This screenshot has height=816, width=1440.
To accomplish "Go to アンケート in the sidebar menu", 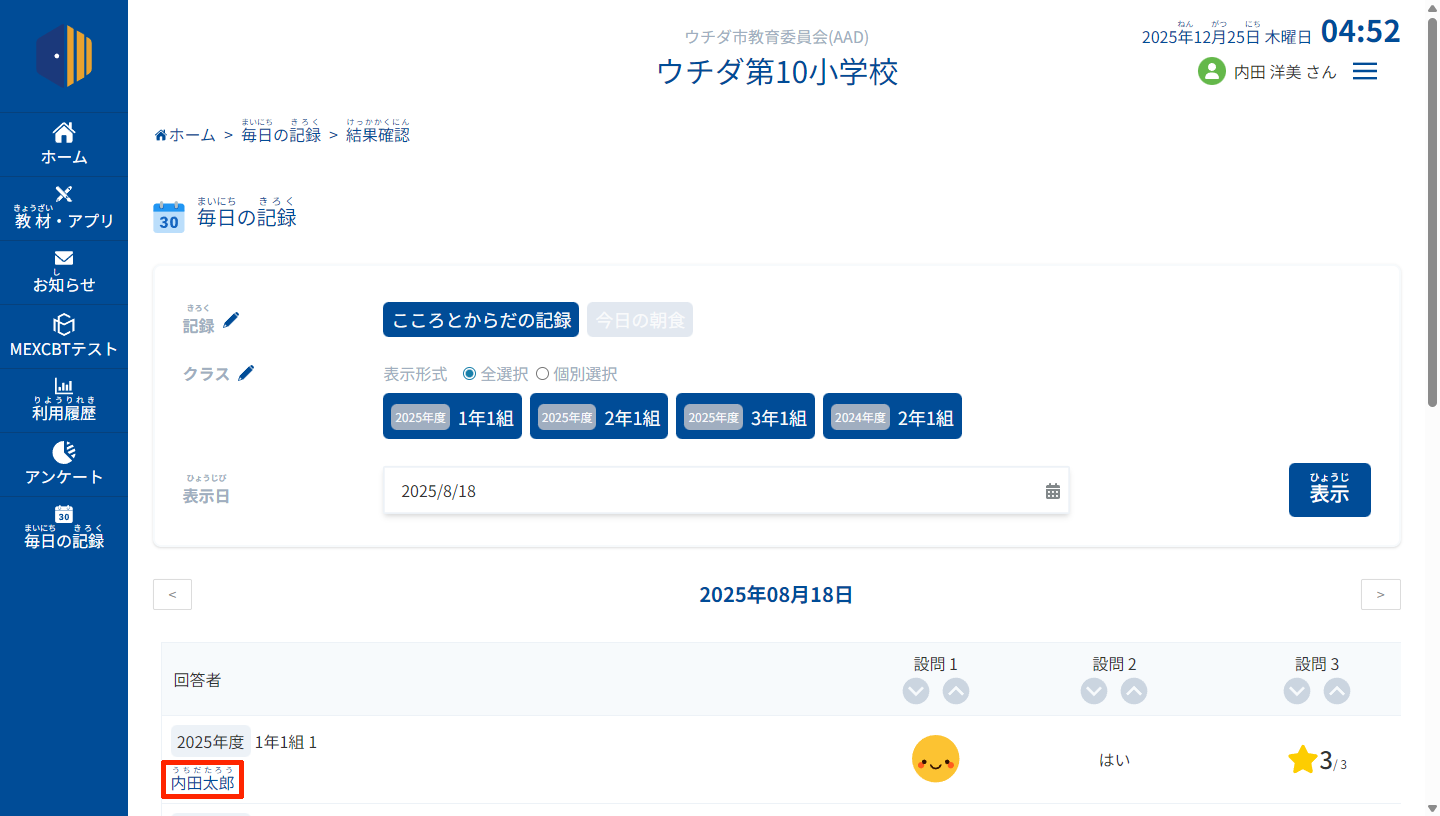I will (x=64, y=464).
